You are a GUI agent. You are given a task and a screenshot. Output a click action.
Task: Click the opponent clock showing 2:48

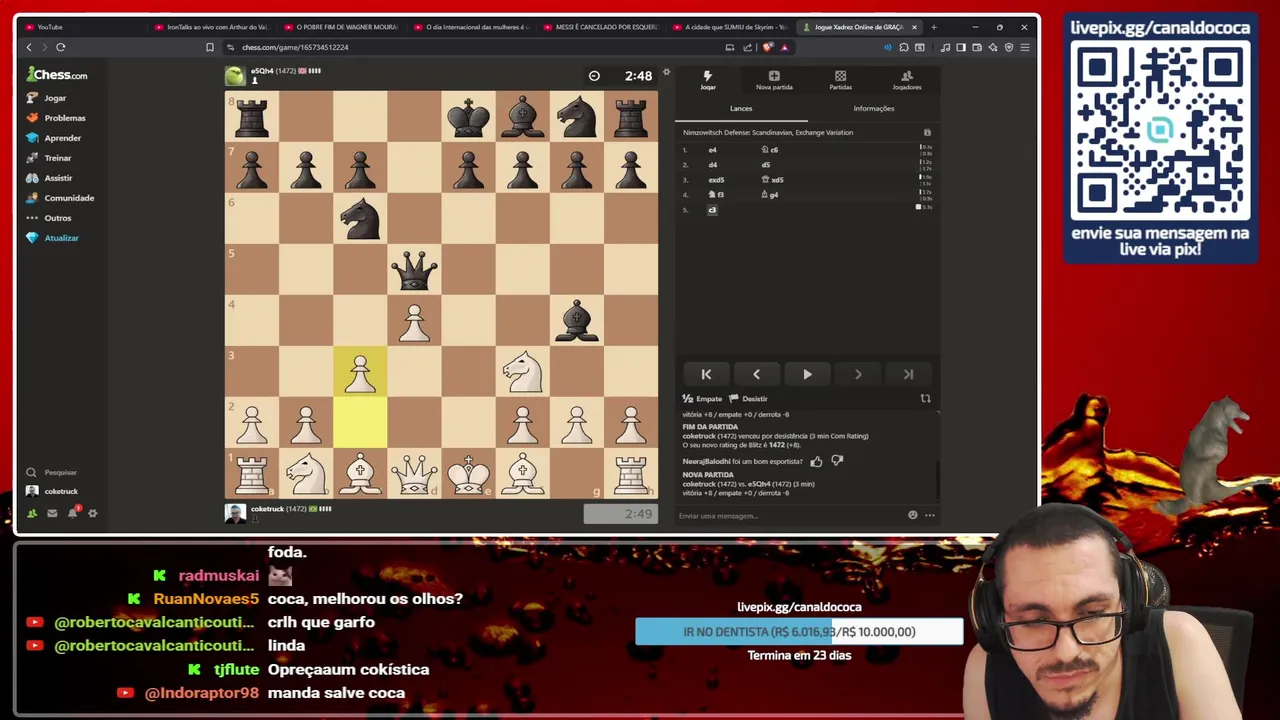[x=620, y=76]
